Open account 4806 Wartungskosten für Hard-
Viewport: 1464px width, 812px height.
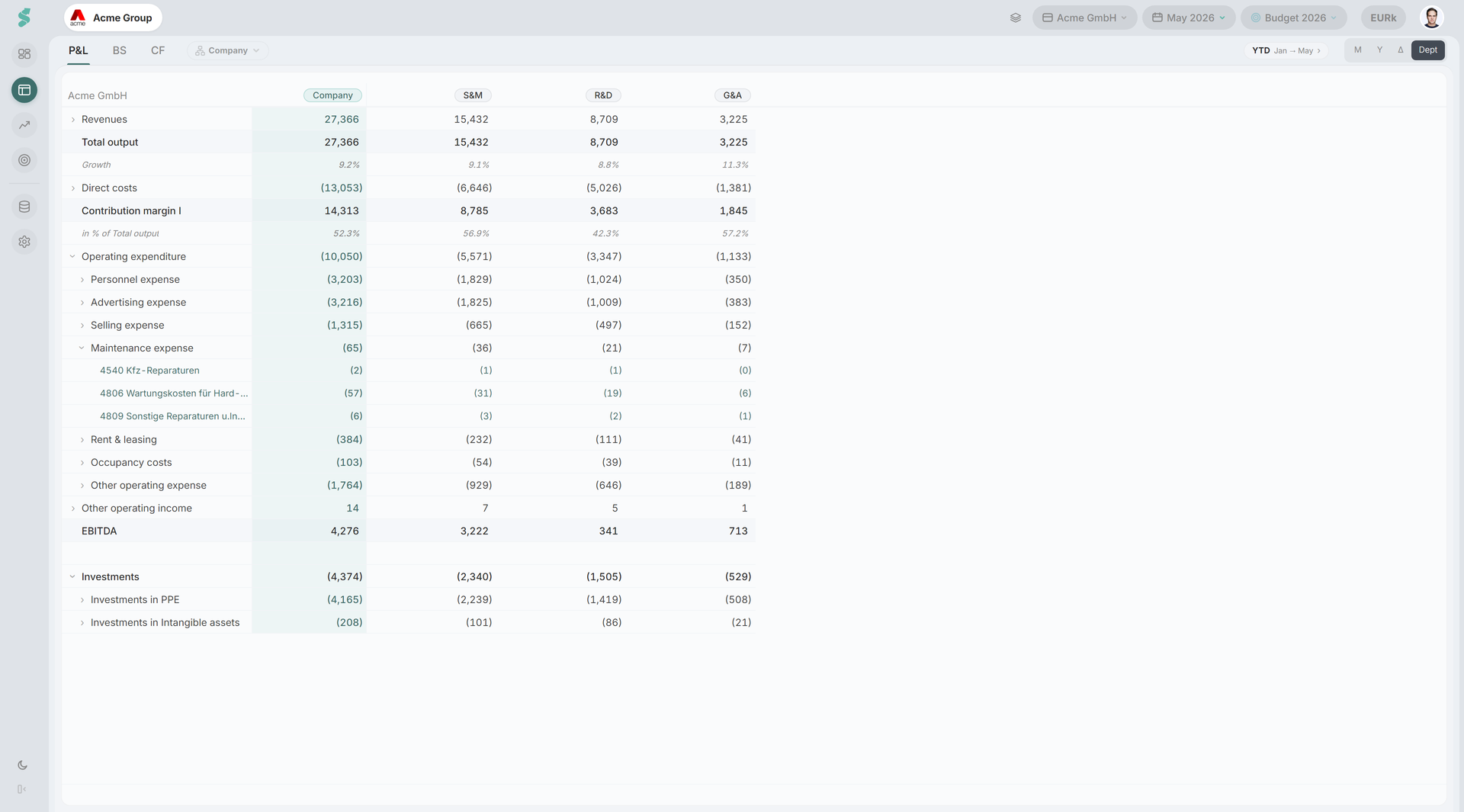coord(174,393)
